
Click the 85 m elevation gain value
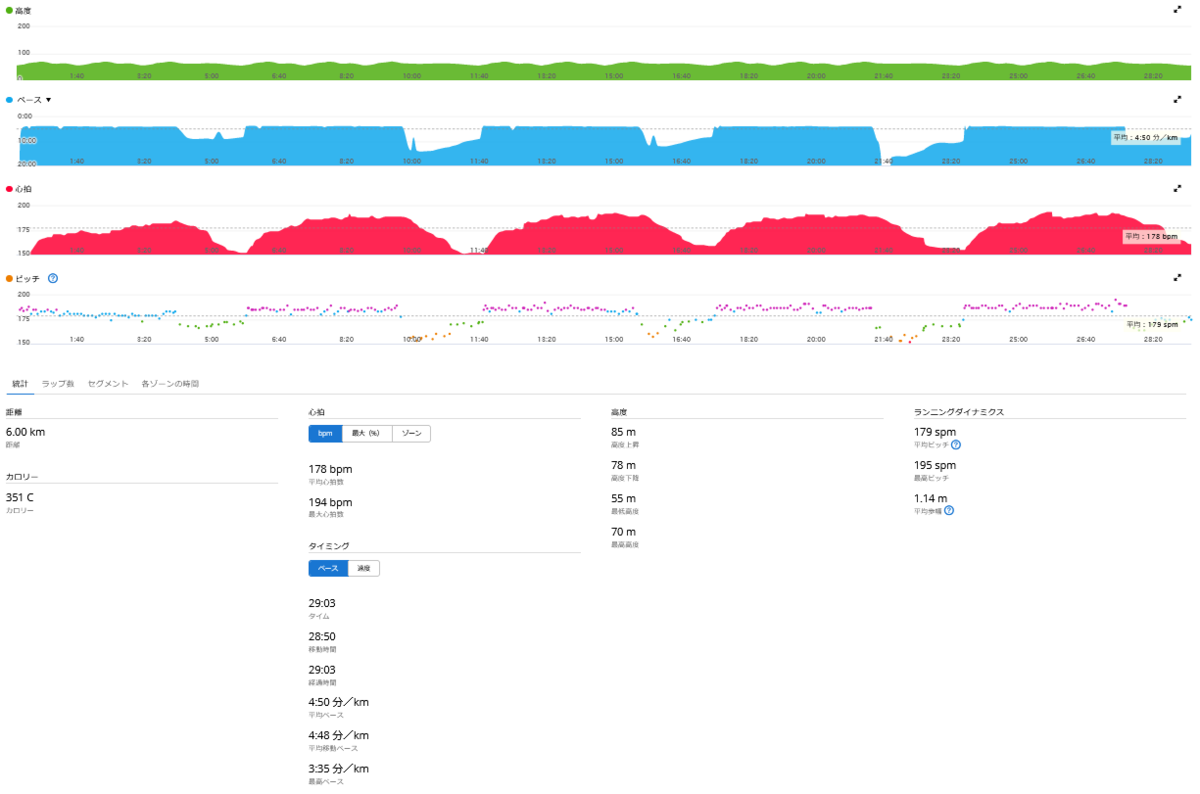pyautogui.click(x=624, y=432)
